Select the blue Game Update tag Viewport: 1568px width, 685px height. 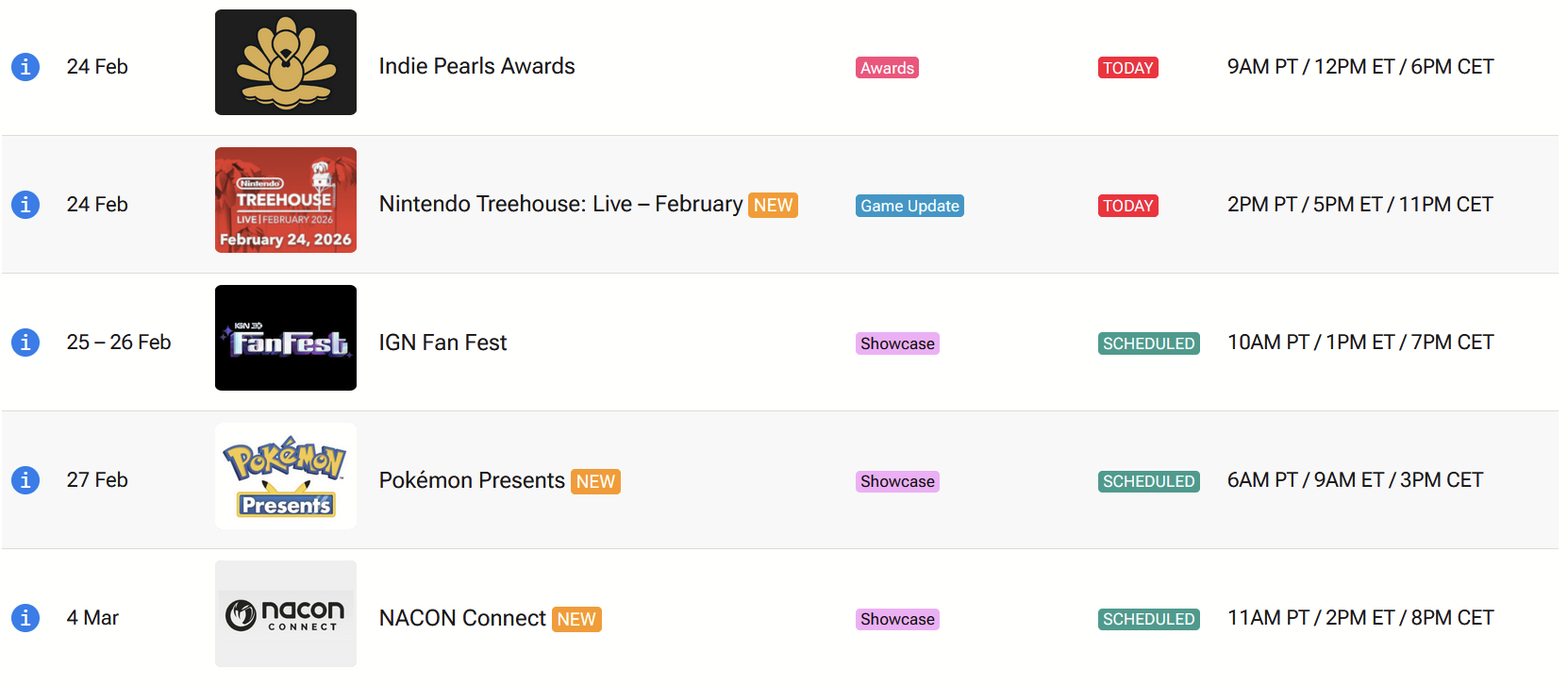(x=909, y=206)
